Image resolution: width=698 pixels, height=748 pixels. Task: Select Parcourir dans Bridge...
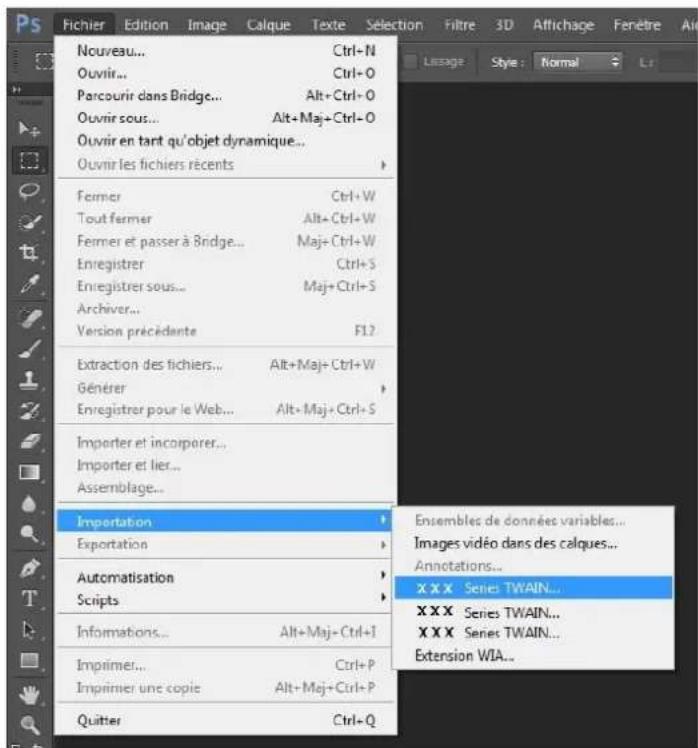pos(226,95)
